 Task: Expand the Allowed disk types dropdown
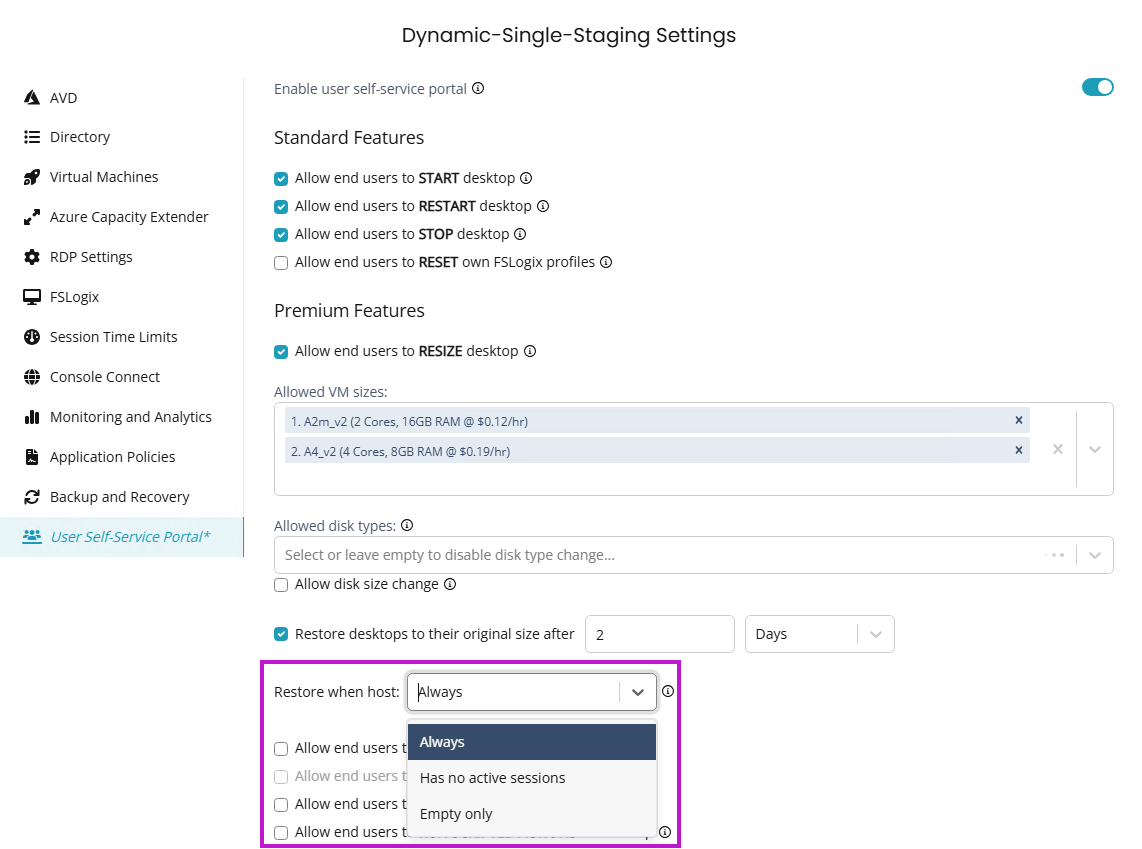1095,555
